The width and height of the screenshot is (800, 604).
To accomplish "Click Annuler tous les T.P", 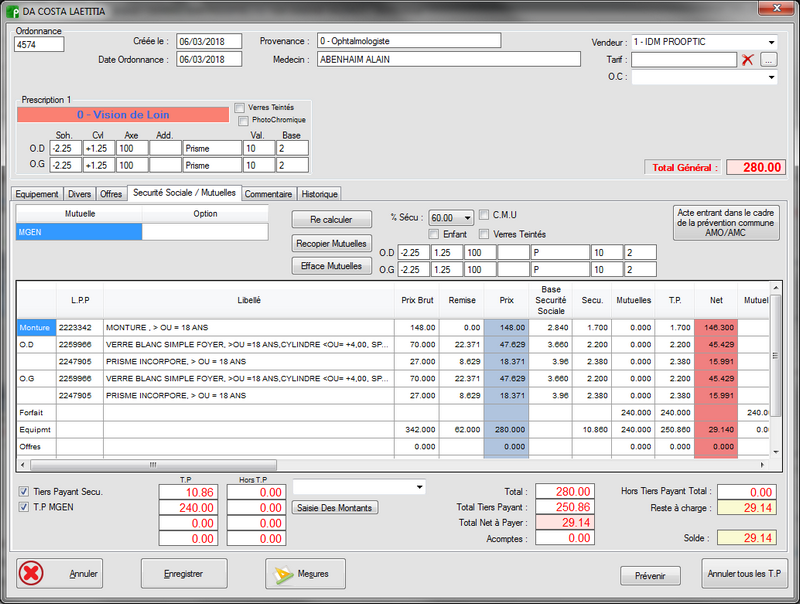I will click(744, 573).
